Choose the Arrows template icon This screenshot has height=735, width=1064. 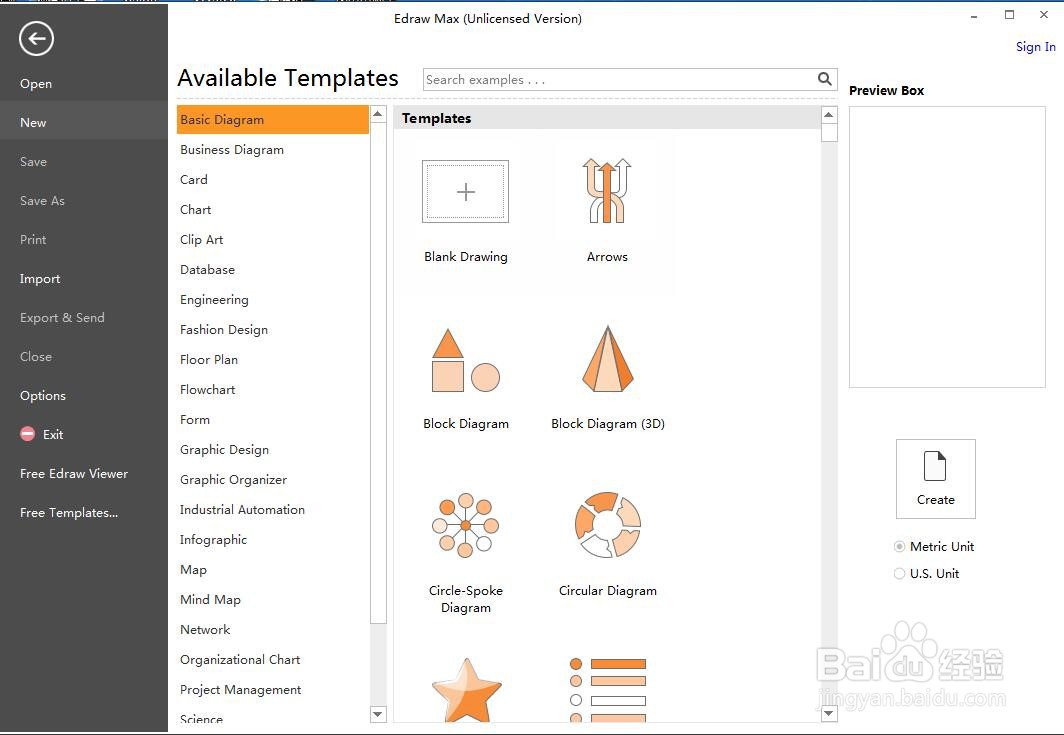pos(607,191)
